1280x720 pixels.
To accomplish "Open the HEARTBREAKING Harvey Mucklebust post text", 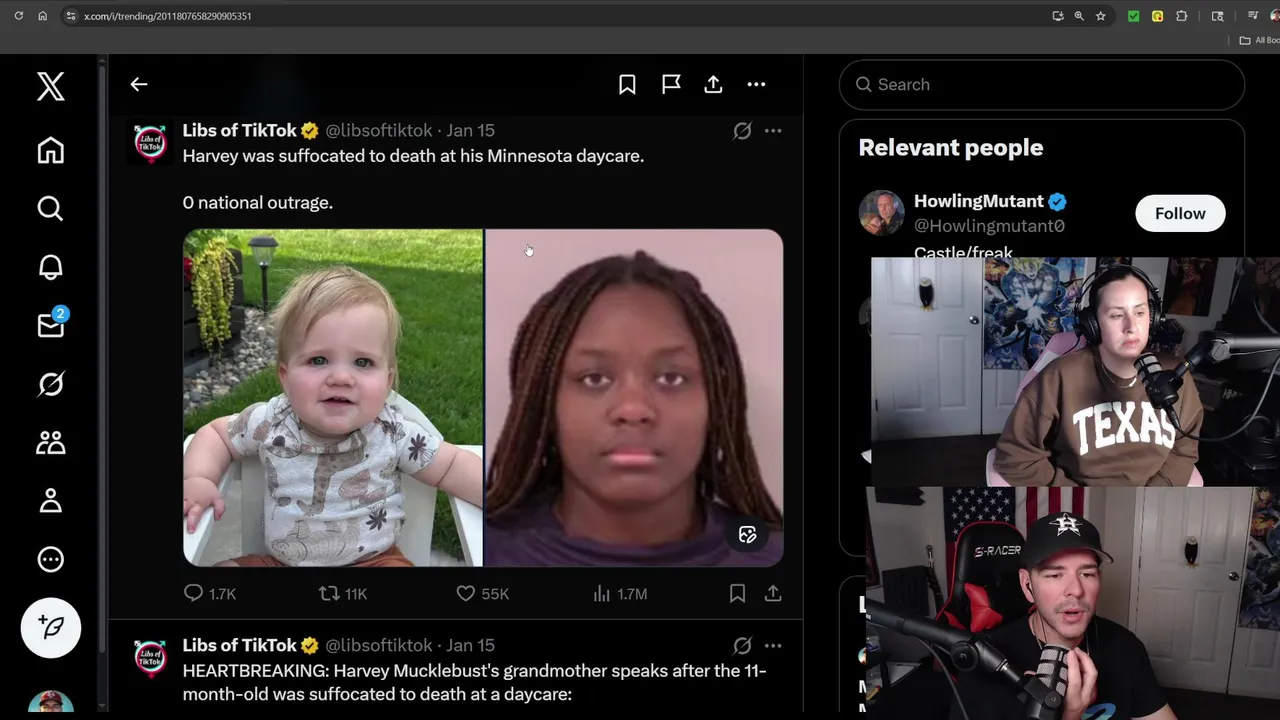I will pos(474,682).
